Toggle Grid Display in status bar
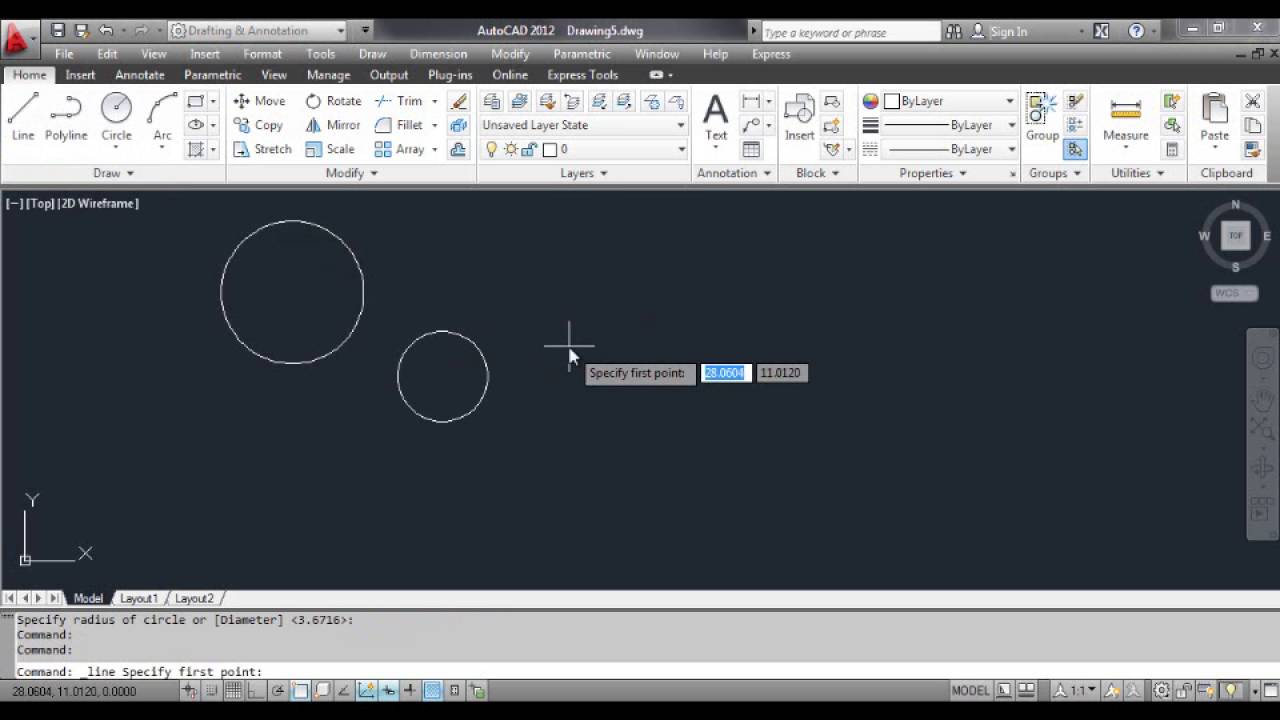 point(233,691)
